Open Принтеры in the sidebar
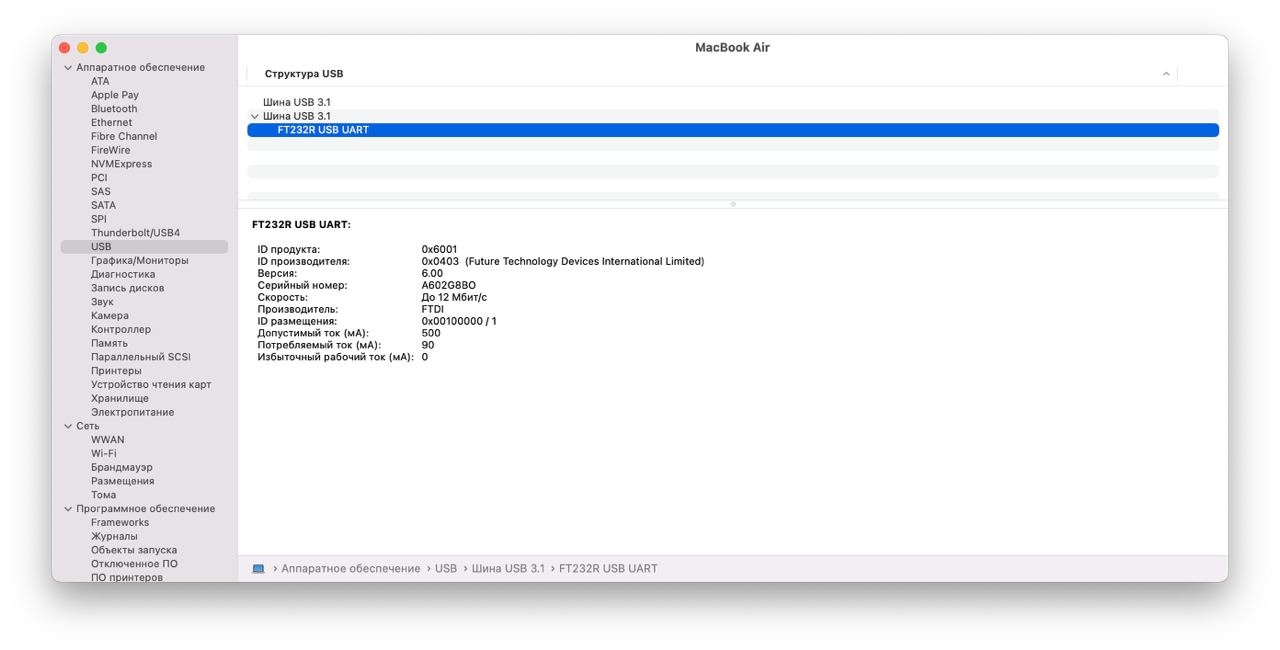The image size is (1280, 650). (116, 371)
